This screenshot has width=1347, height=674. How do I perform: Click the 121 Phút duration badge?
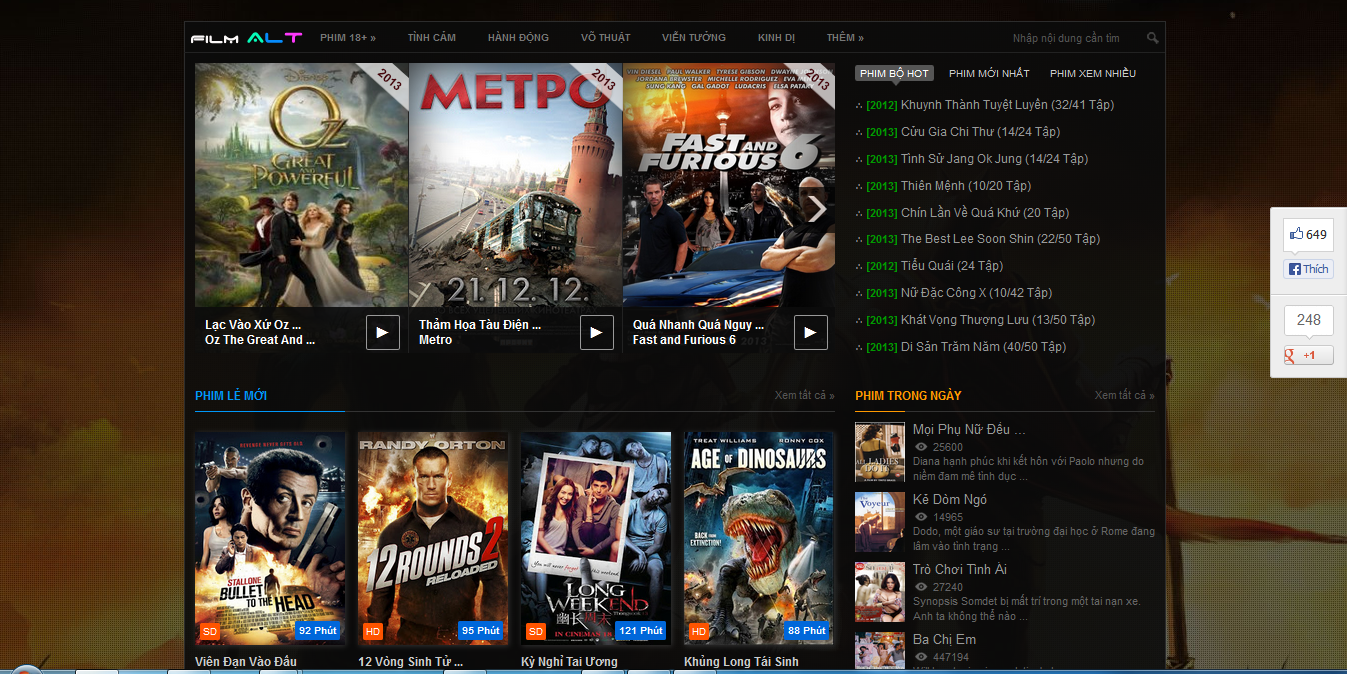641,631
